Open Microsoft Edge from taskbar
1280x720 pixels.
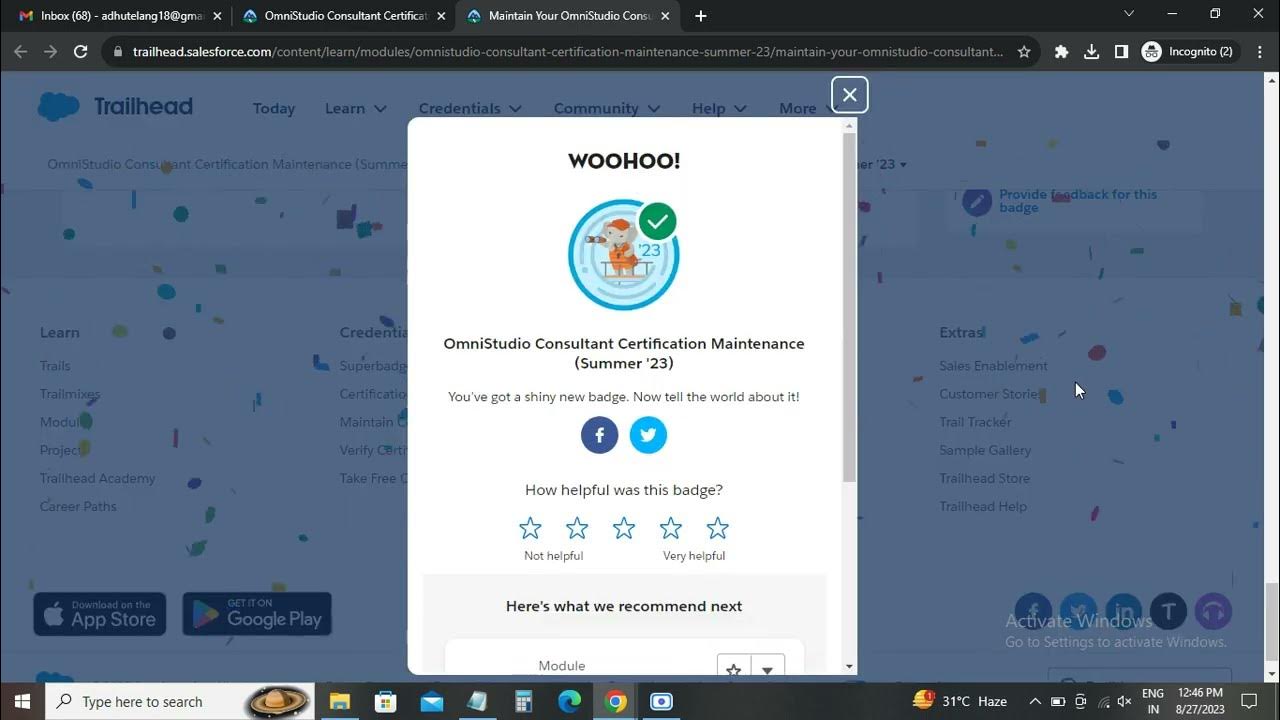pos(569,701)
